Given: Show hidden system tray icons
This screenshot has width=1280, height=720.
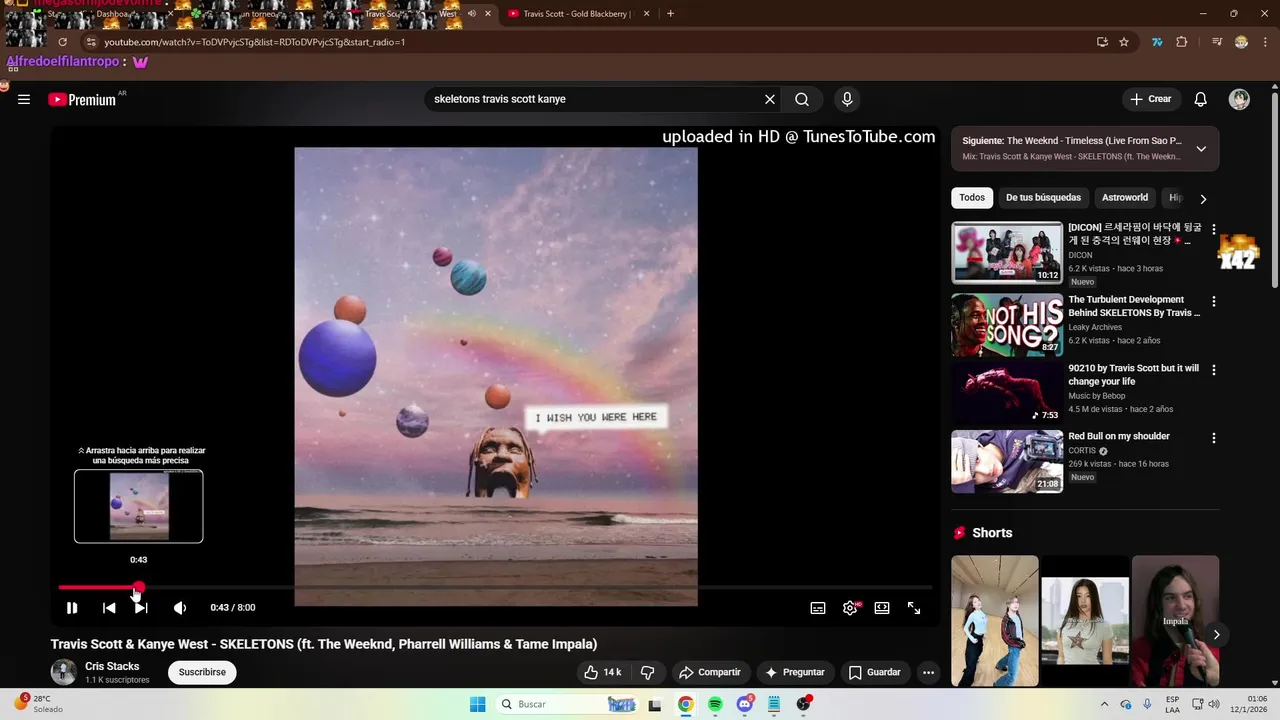Looking at the screenshot, I should coord(1104,704).
